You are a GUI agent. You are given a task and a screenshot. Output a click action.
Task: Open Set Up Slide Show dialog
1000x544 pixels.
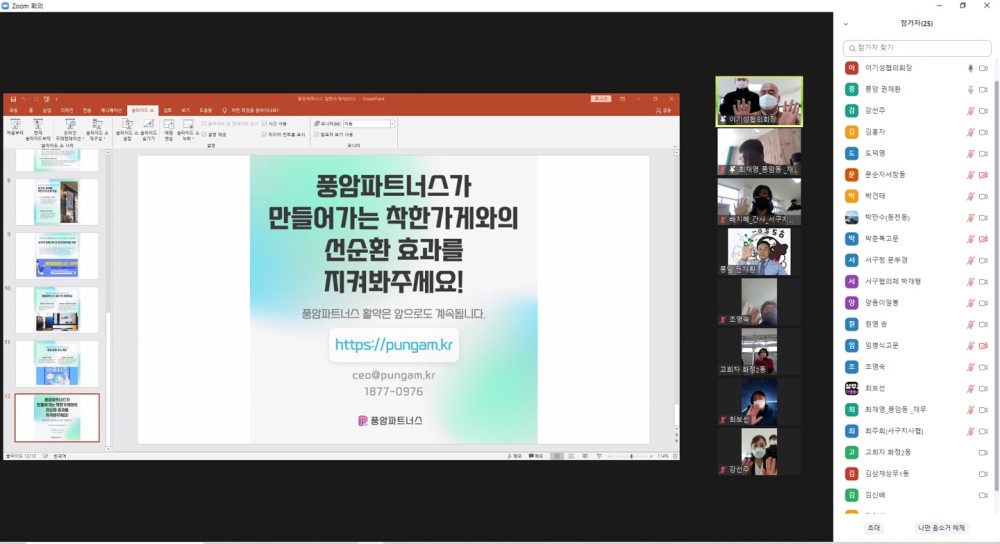(x=127, y=129)
